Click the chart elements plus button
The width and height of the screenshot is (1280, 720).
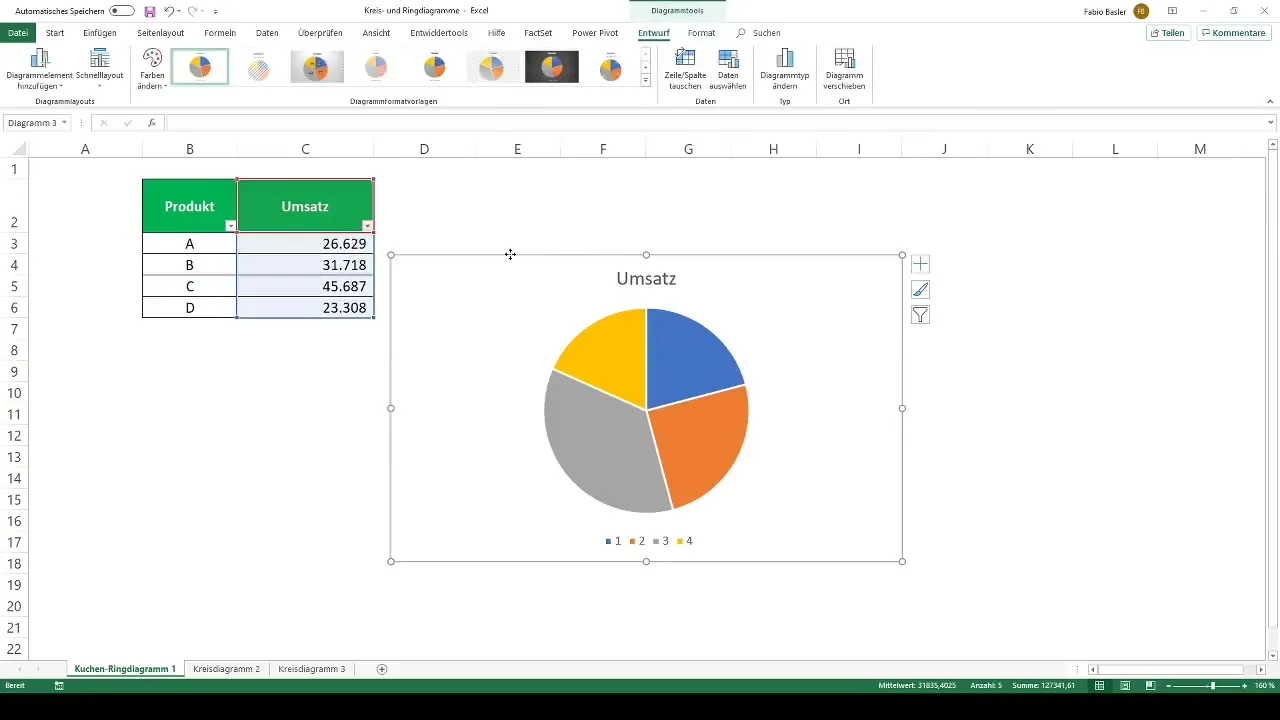[x=921, y=264]
